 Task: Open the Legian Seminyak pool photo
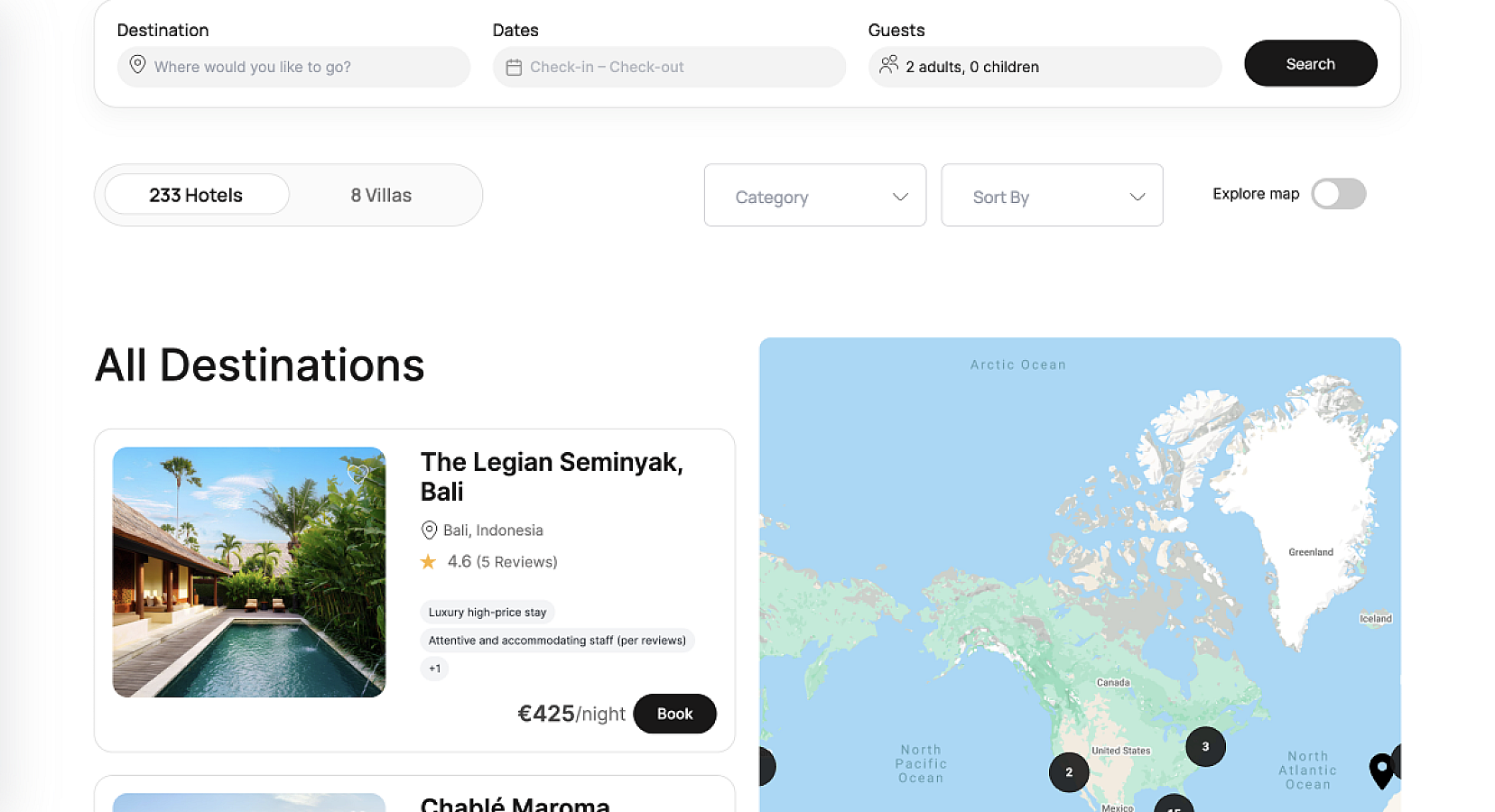248,572
